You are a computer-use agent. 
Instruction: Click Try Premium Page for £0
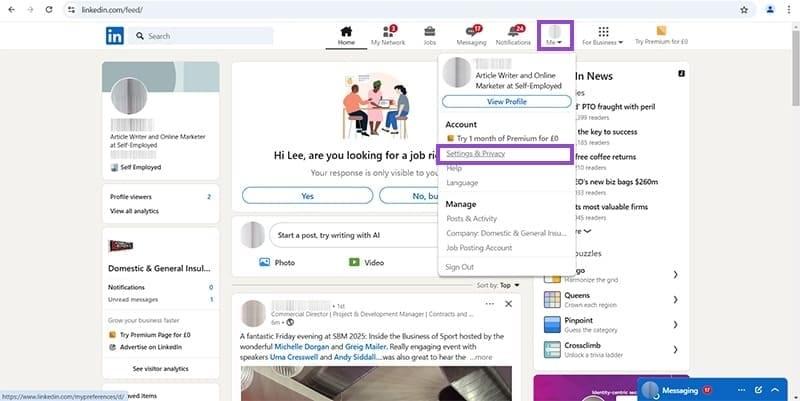pyautogui.click(x=149, y=335)
